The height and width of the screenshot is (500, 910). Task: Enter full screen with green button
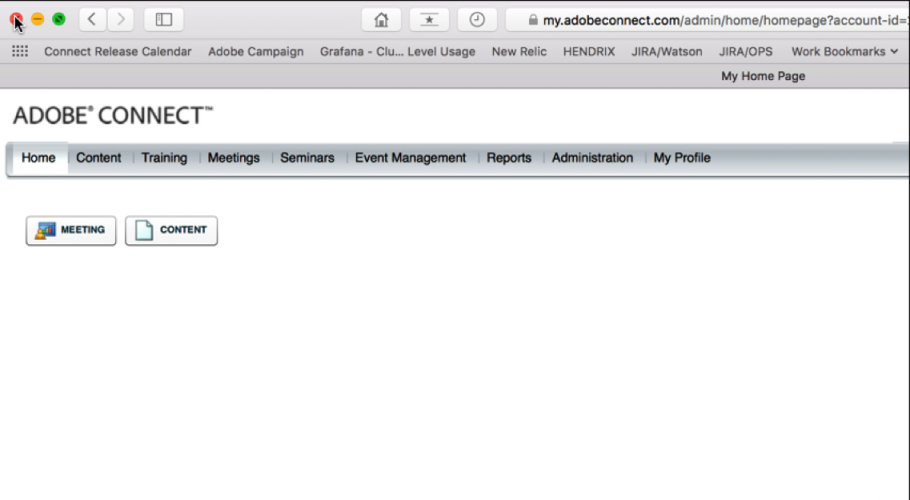pos(59,19)
